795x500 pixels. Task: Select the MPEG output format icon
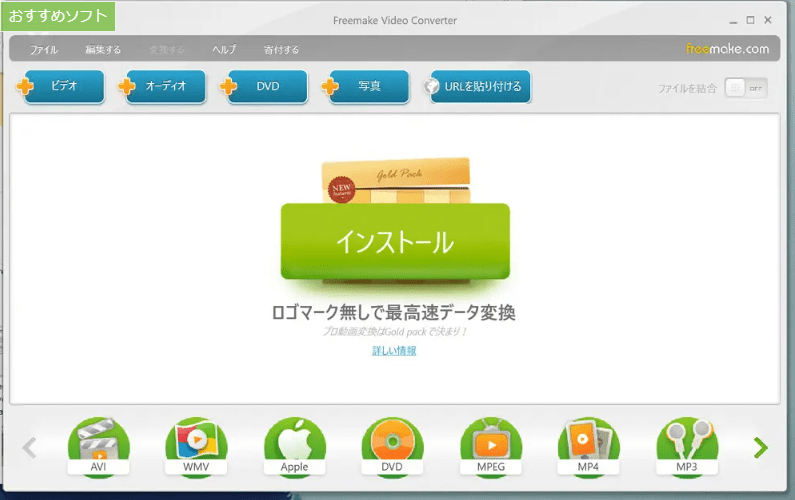491,446
